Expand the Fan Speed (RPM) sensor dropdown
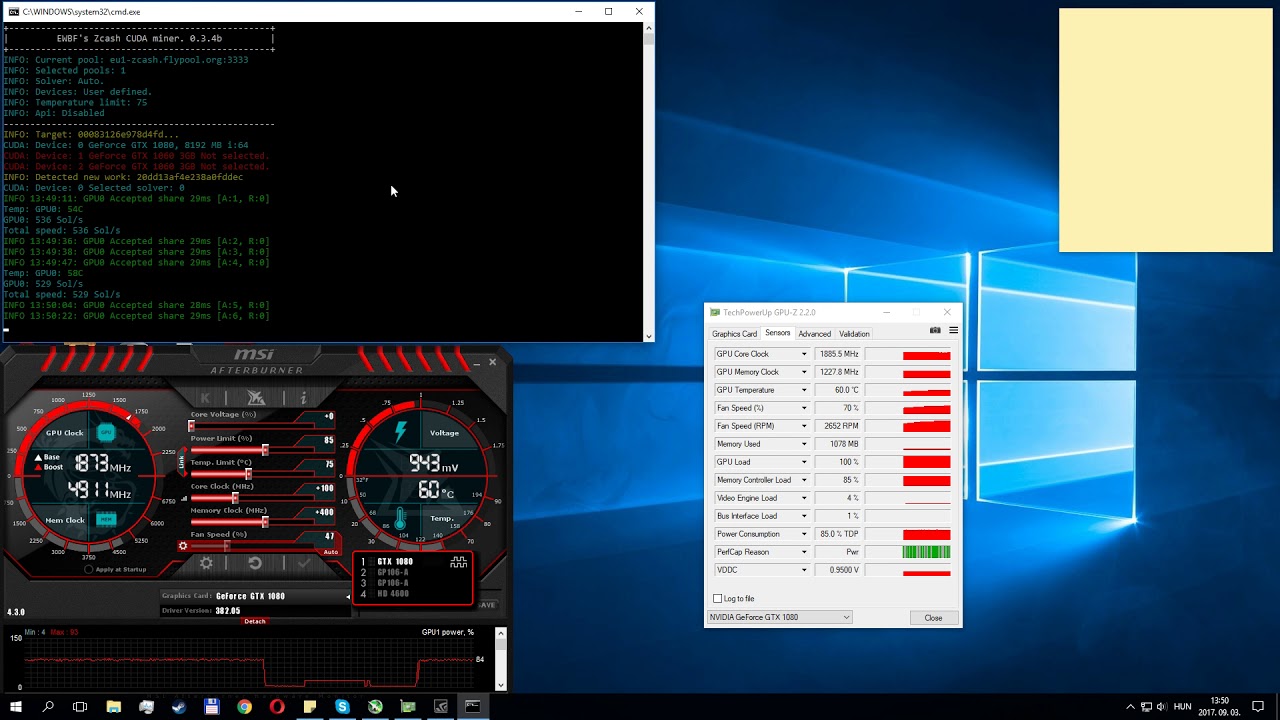Screen dimensions: 1280x720 [803, 426]
